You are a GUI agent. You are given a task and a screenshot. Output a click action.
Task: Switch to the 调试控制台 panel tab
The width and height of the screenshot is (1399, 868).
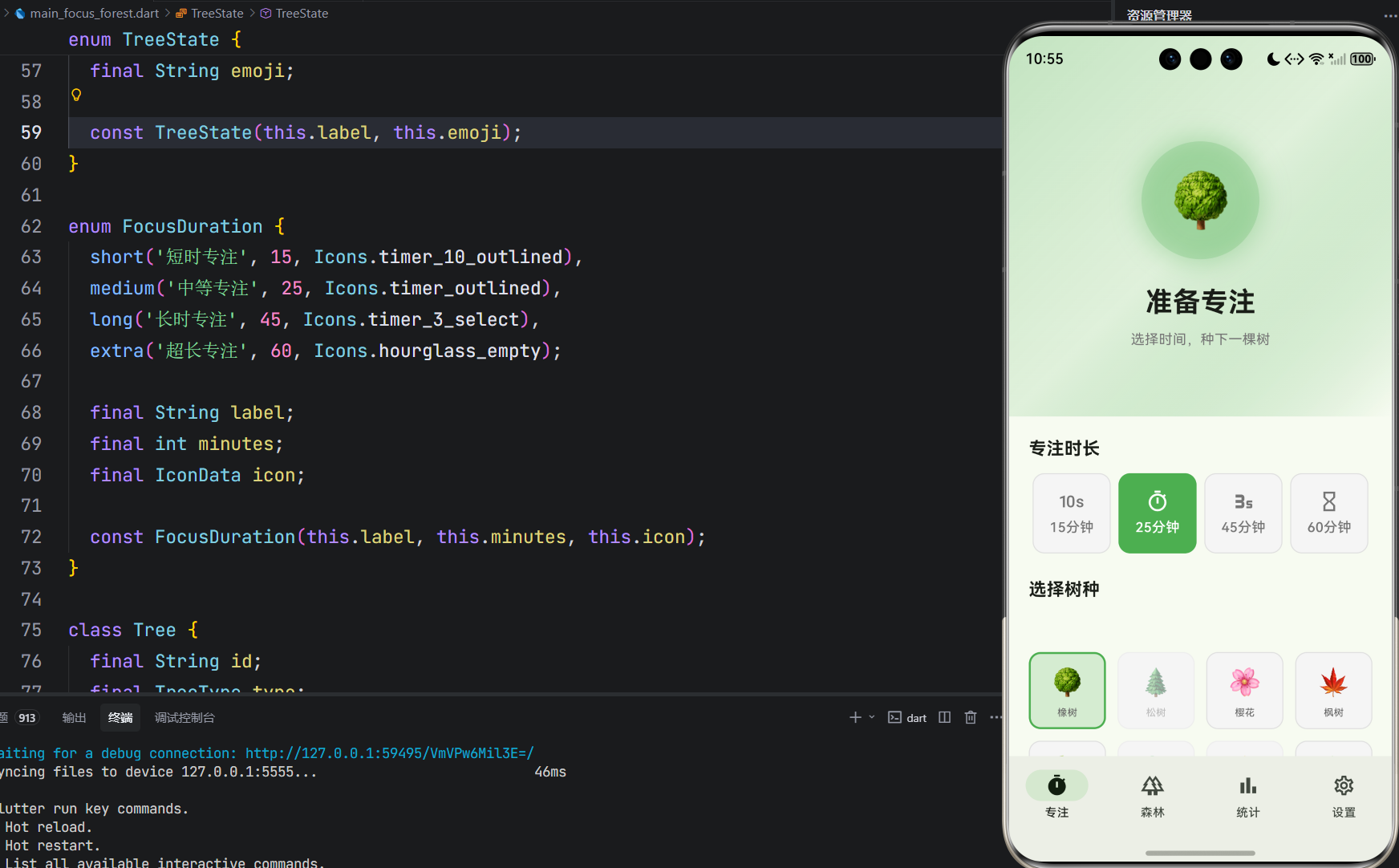click(185, 717)
